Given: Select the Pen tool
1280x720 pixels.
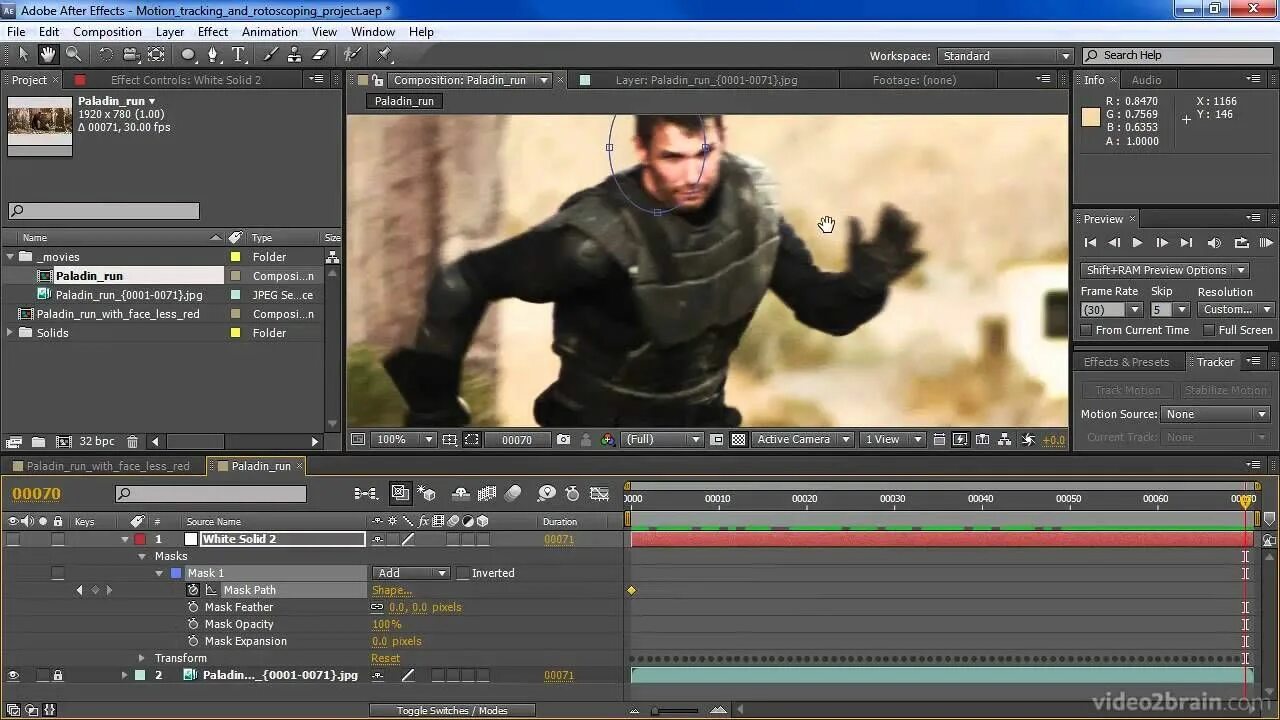Looking at the screenshot, I should [x=213, y=54].
